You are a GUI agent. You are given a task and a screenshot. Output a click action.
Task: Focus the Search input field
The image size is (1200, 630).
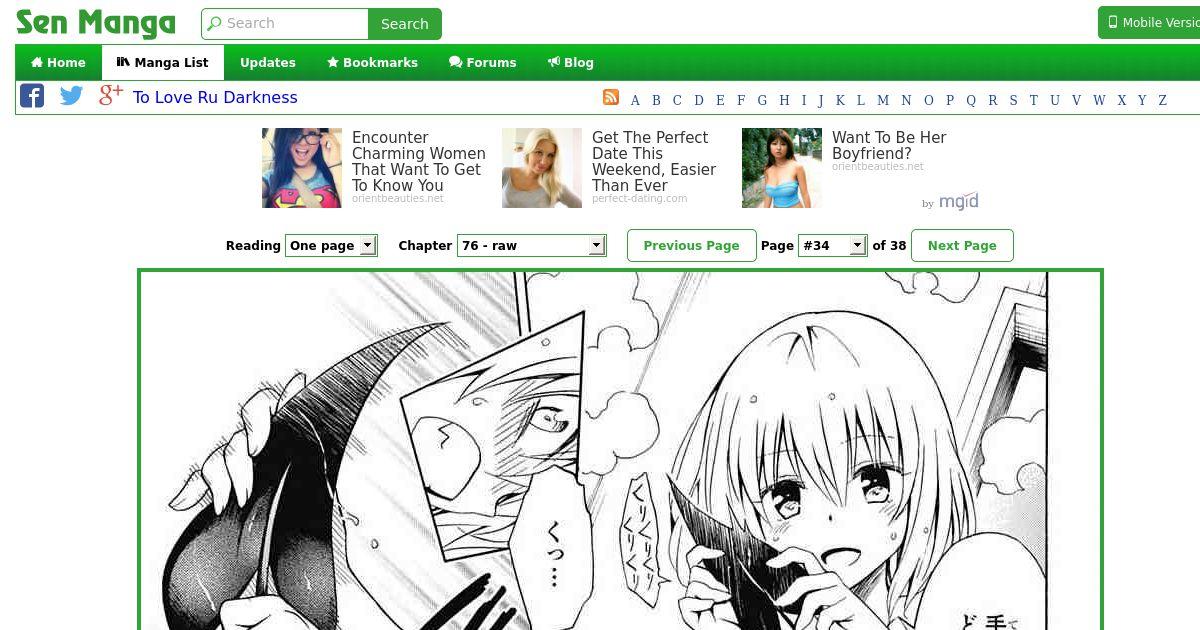[285, 24]
